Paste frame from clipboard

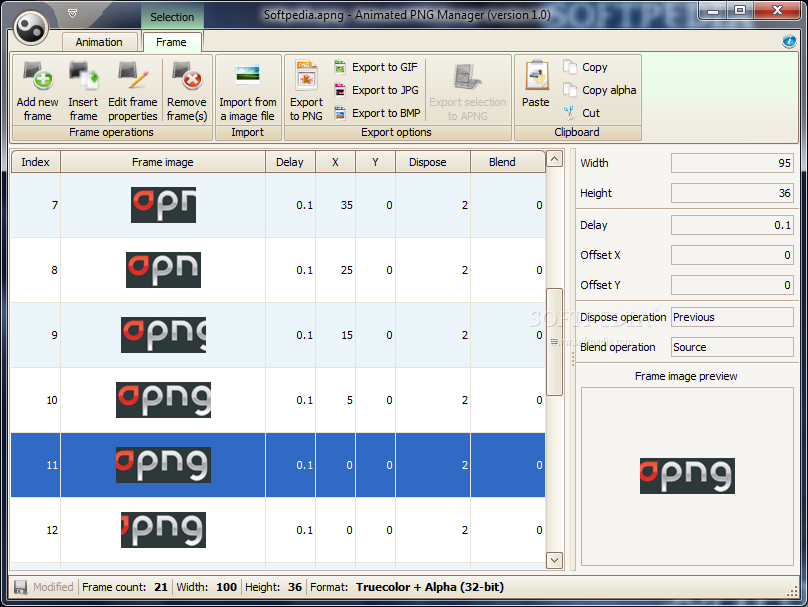536,85
